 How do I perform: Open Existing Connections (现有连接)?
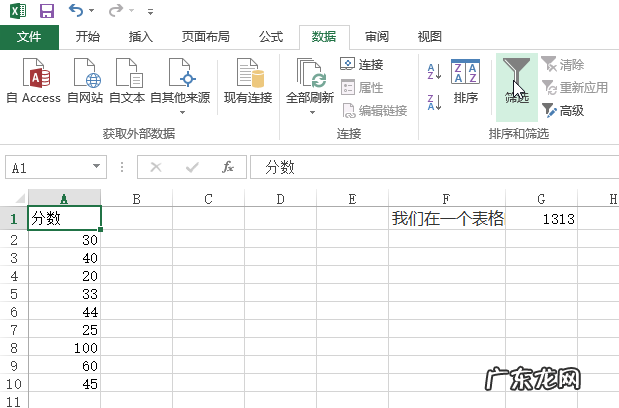click(x=247, y=80)
